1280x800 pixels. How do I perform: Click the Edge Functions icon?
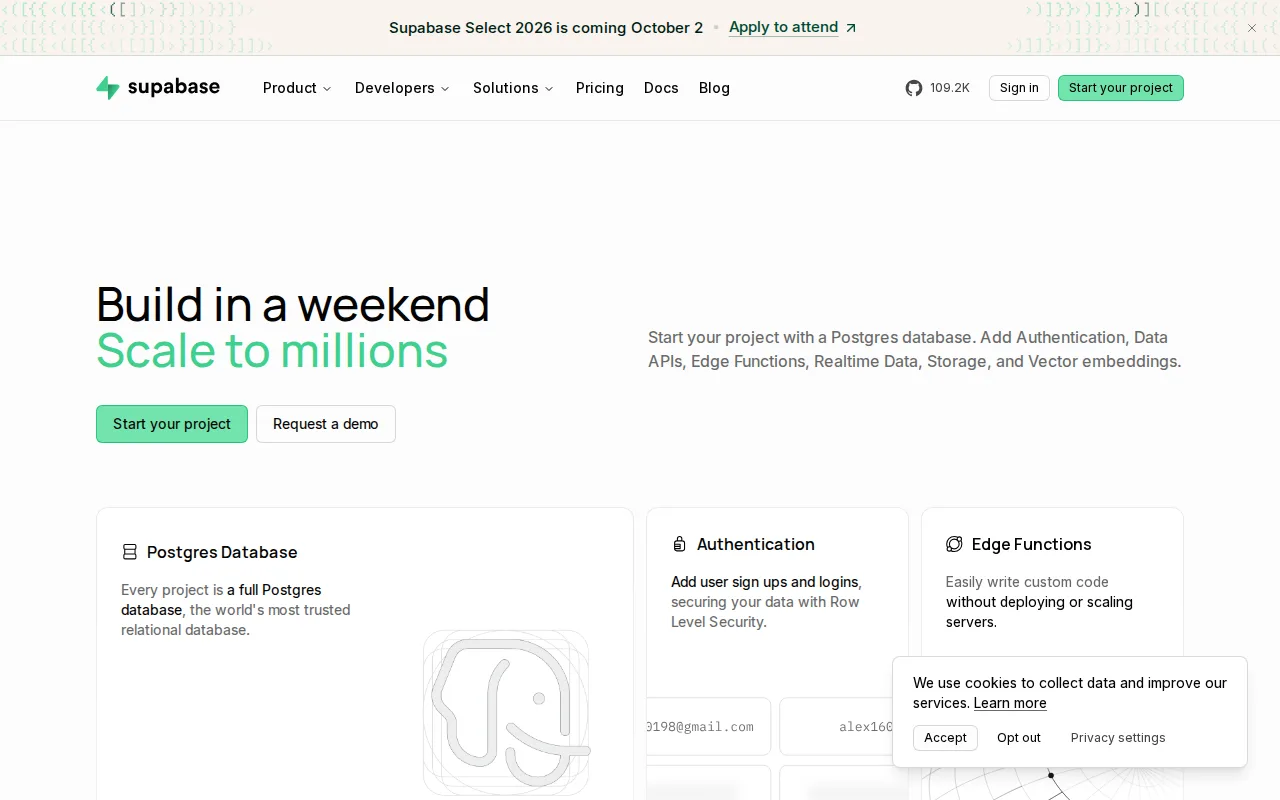[954, 544]
